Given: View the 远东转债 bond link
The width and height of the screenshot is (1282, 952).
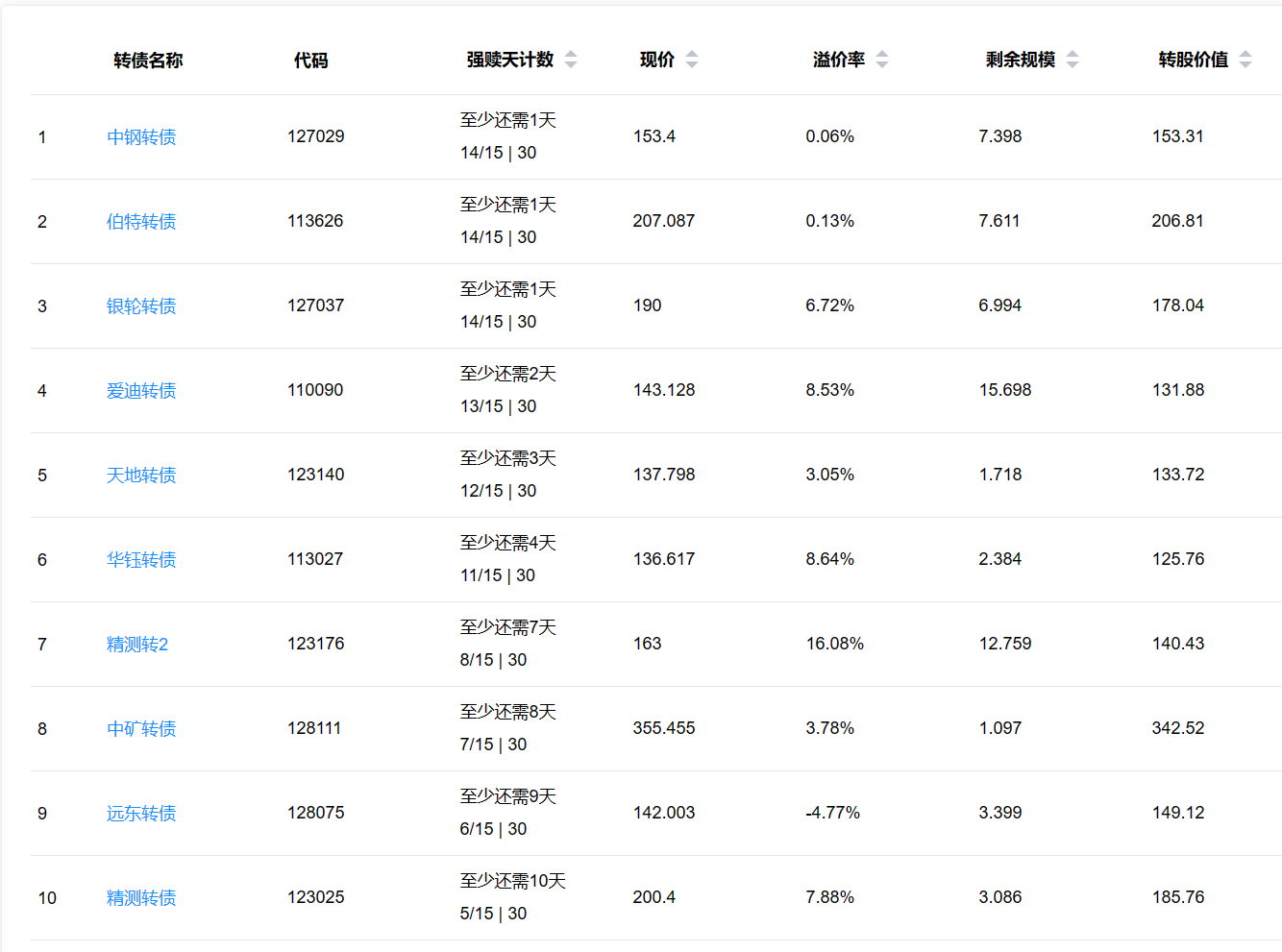Looking at the screenshot, I should pos(141,814).
